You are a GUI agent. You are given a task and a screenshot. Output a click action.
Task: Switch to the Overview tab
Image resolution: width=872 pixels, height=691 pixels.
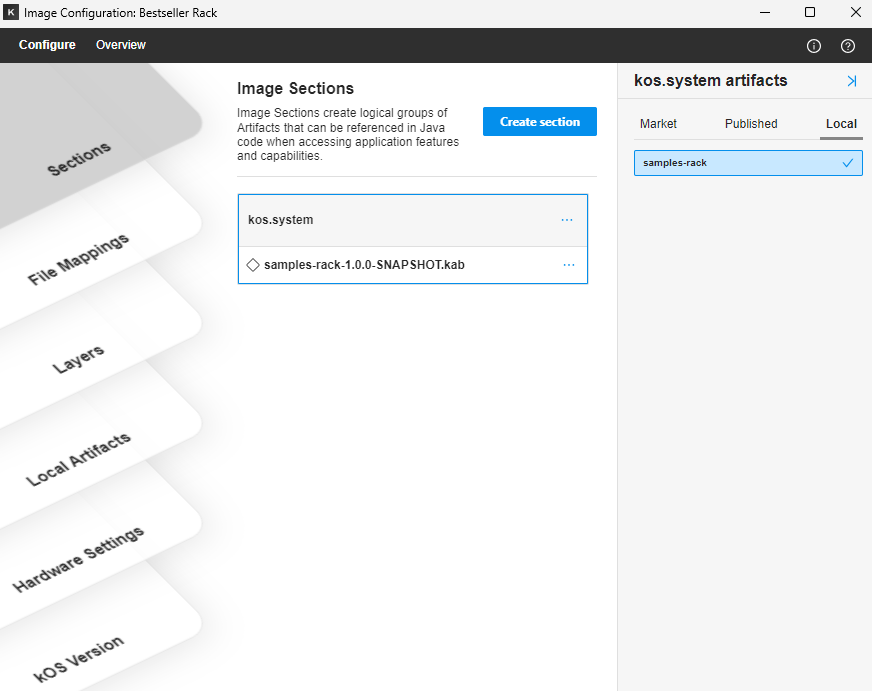coord(121,45)
